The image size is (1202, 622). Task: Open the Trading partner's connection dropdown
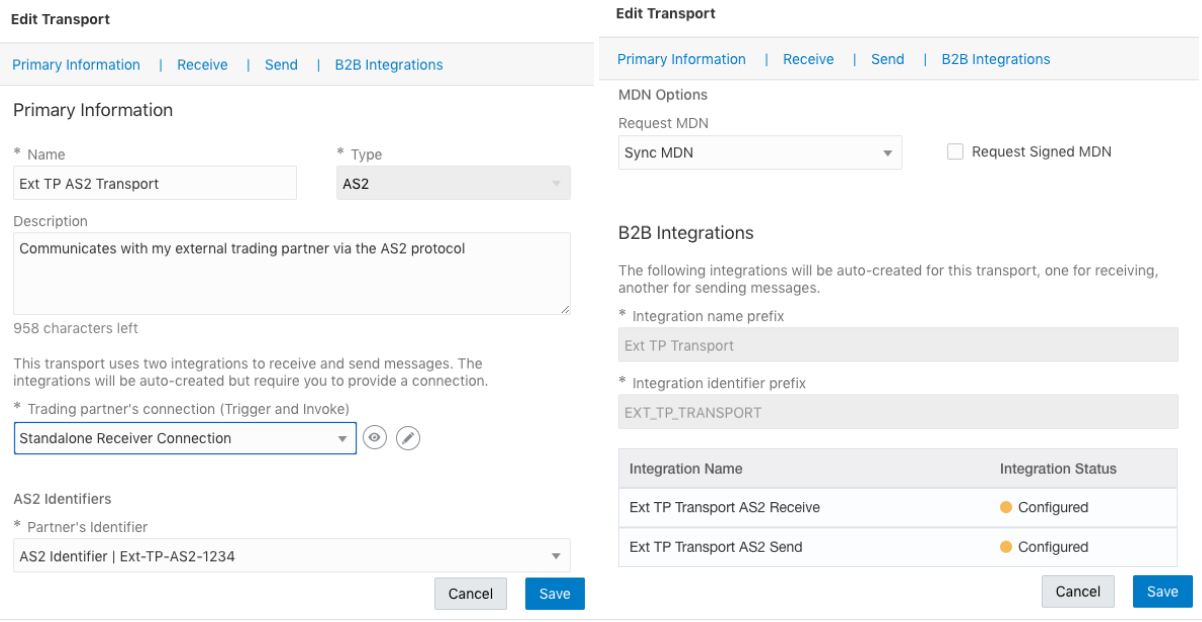pyautogui.click(x=342, y=438)
